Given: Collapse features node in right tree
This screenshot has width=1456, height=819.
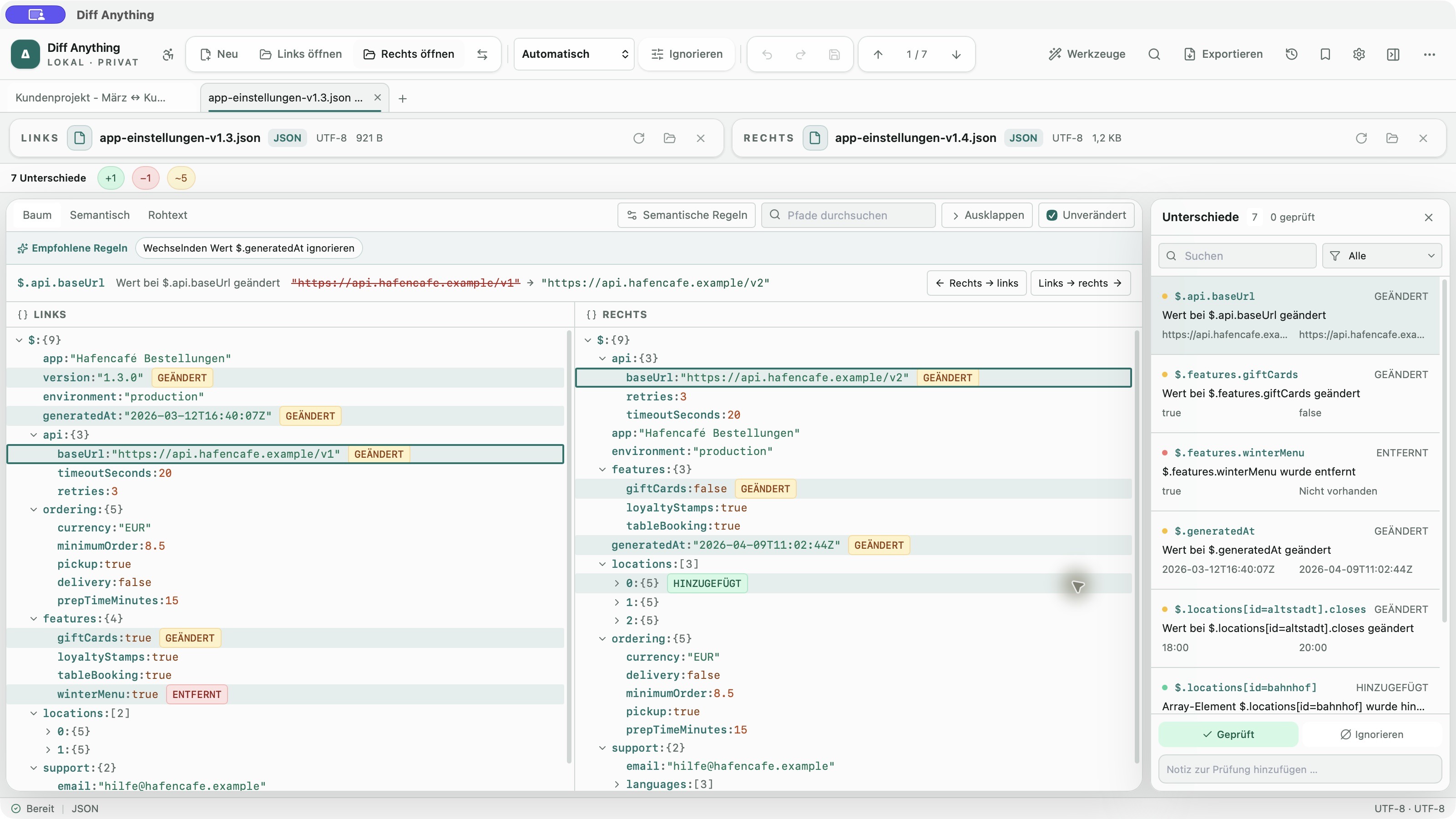Looking at the screenshot, I should pyautogui.click(x=602, y=469).
